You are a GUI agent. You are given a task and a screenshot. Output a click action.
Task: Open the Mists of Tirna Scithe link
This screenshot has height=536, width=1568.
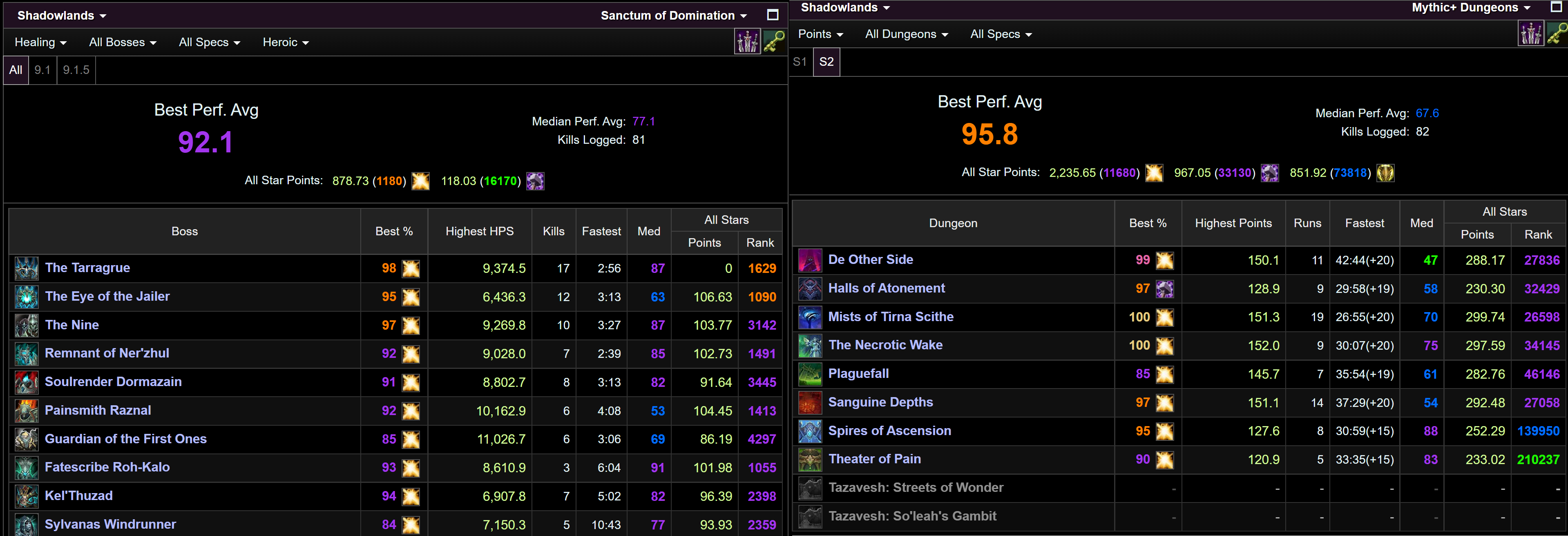pyautogui.click(x=891, y=316)
